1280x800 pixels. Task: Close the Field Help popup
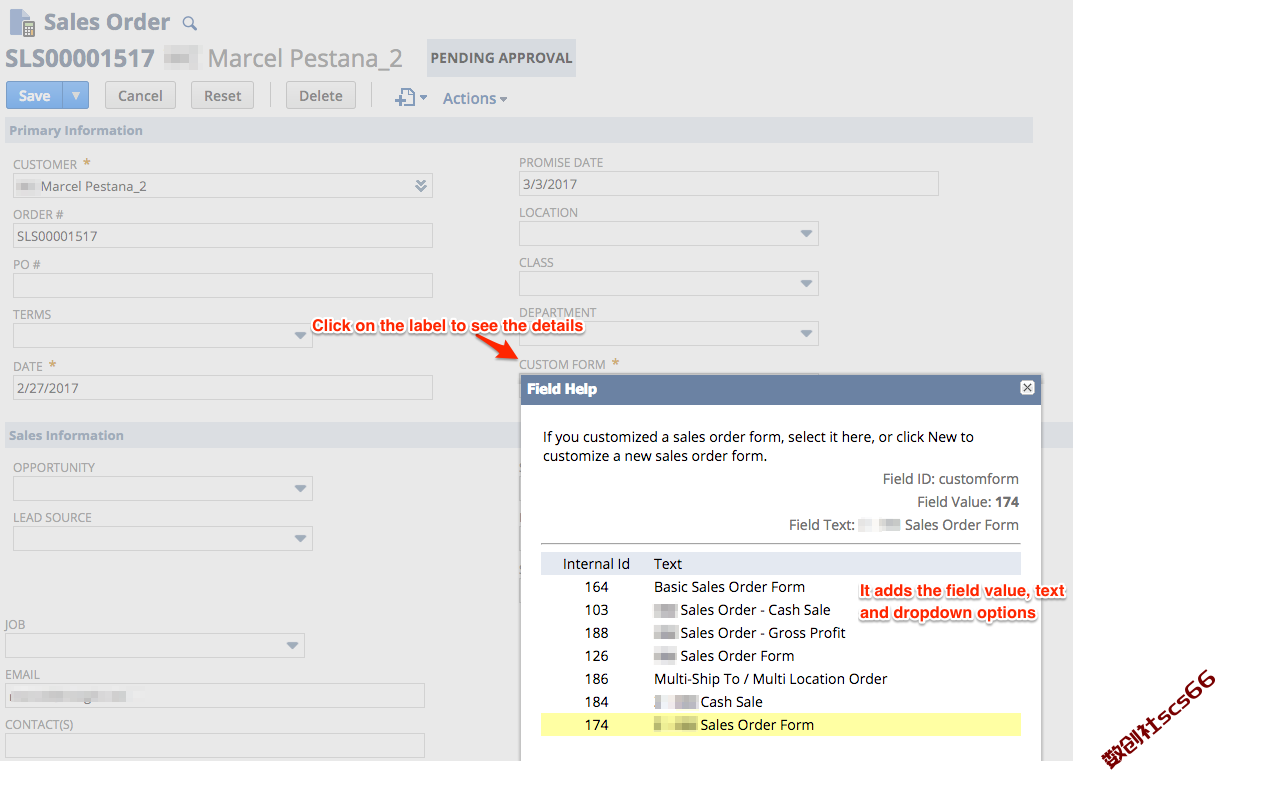pyautogui.click(x=1027, y=388)
